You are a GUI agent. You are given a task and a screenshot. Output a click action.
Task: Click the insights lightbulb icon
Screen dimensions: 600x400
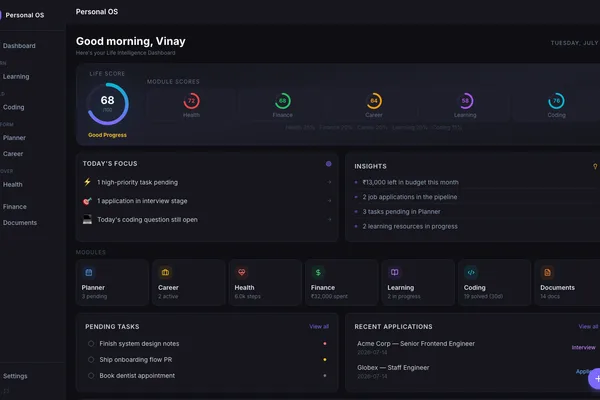coord(595,166)
